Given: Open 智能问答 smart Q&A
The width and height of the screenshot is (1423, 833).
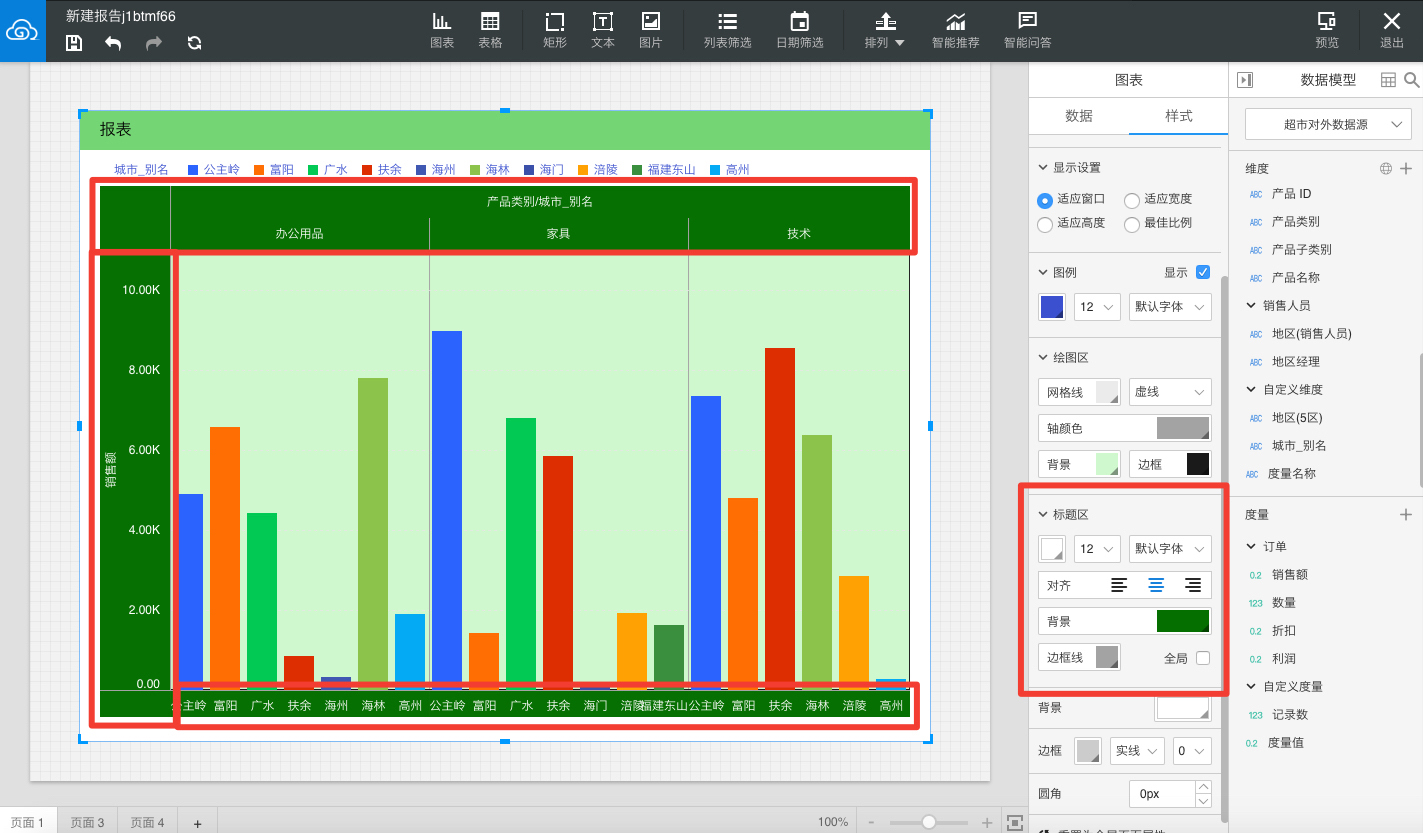Looking at the screenshot, I should 1027,30.
